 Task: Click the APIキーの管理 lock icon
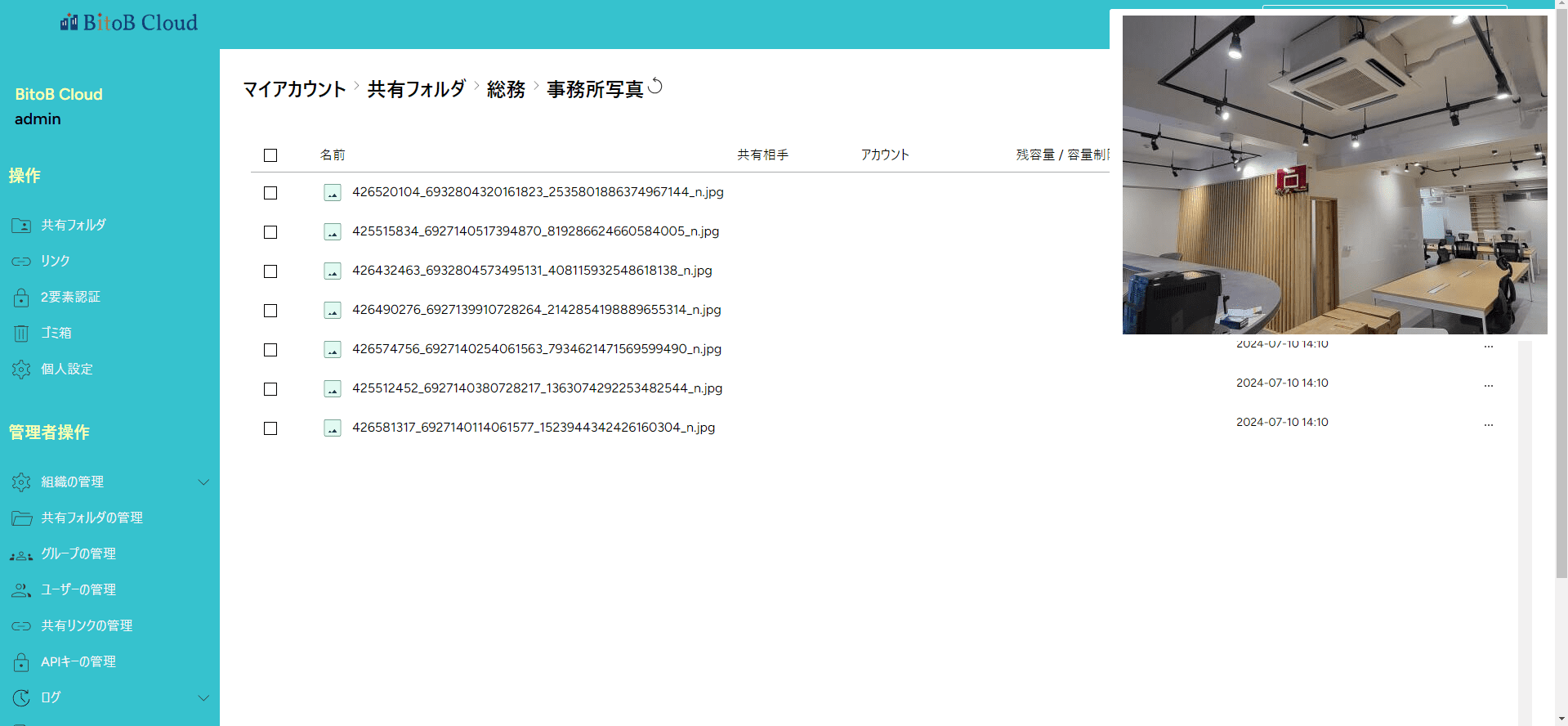pyautogui.click(x=21, y=661)
